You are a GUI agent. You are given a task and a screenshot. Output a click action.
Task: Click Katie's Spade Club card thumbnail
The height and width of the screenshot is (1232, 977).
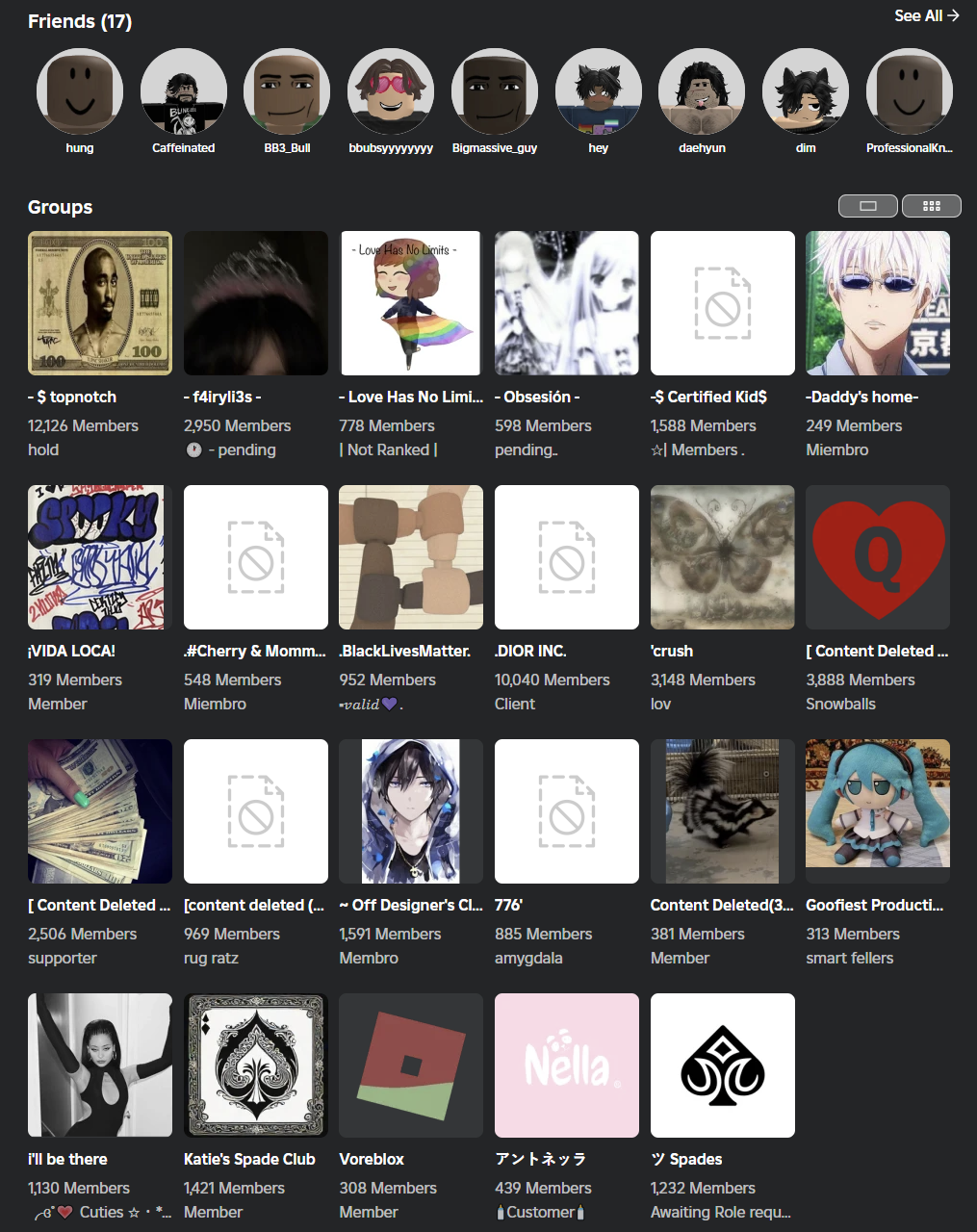(x=255, y=1065)
